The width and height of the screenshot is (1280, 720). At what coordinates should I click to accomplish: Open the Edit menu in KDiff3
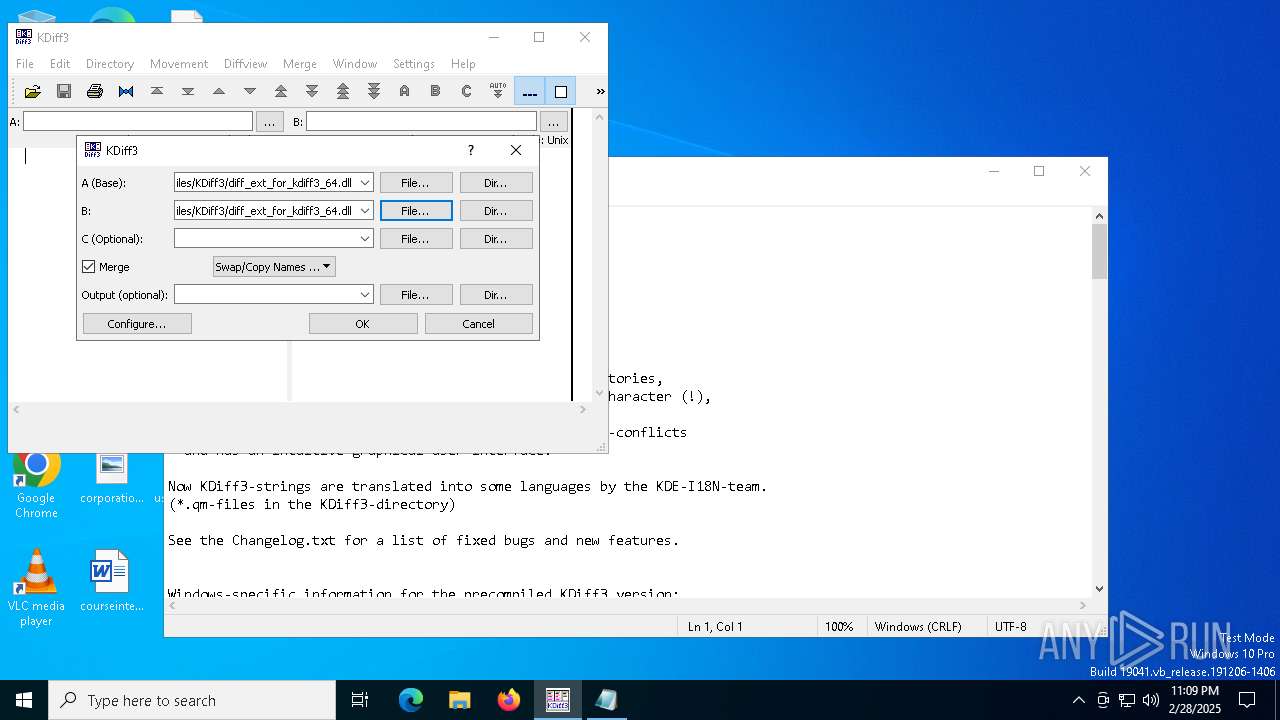(60, 64)
